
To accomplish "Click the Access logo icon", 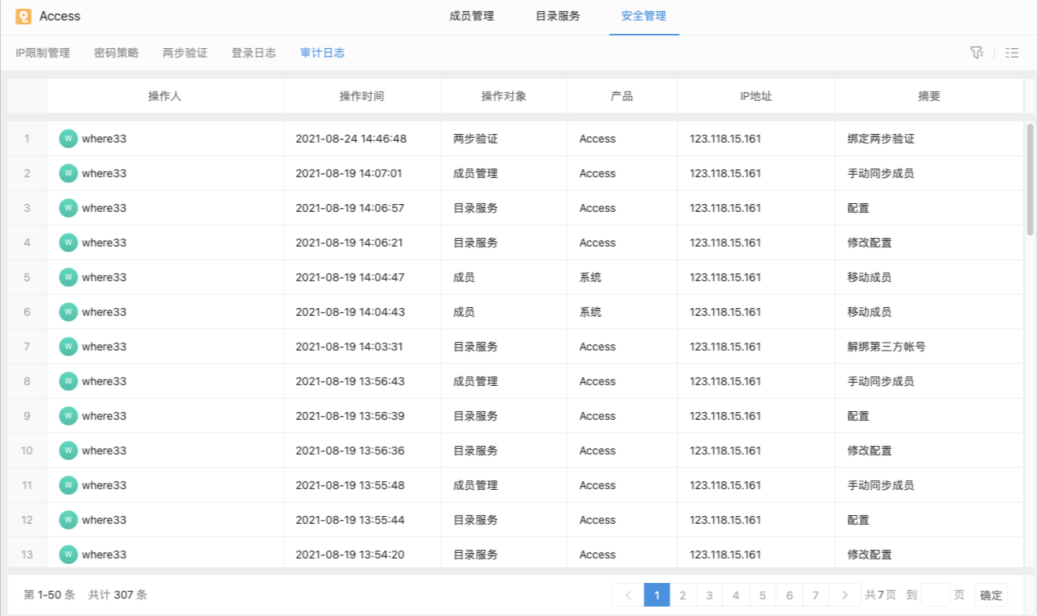I will tap(21, 16).
